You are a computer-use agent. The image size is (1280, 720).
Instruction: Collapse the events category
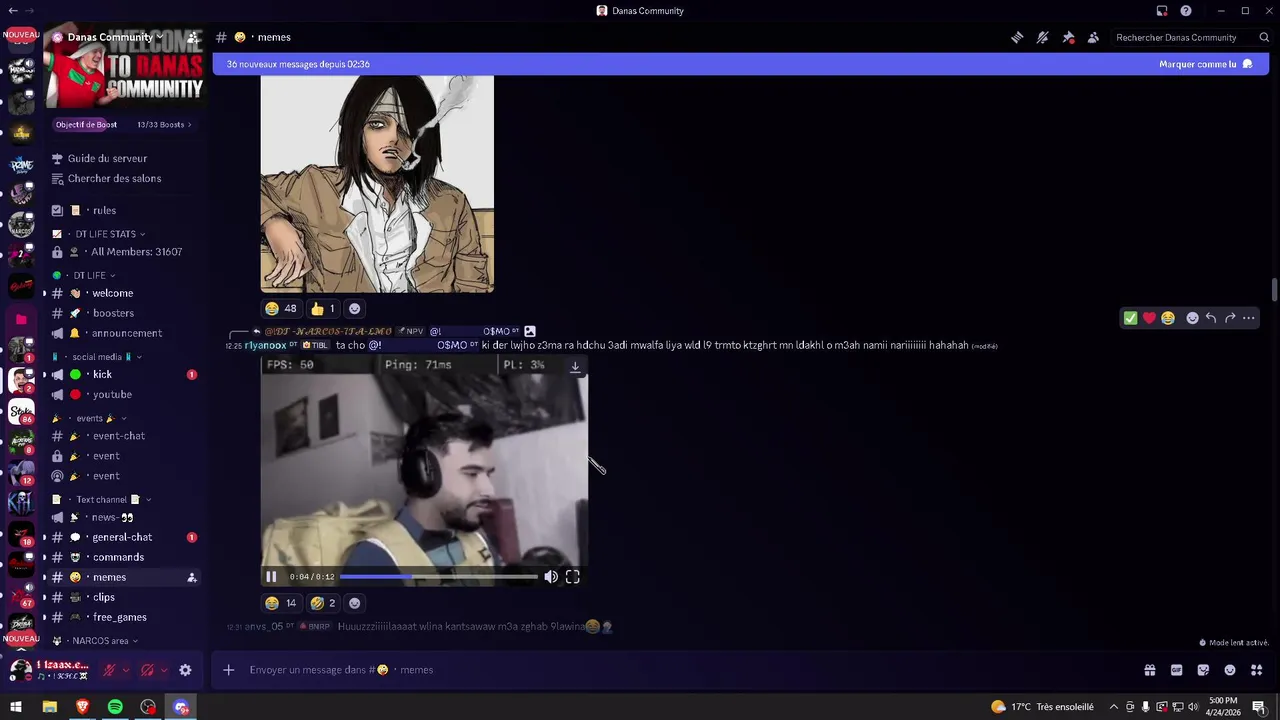click(88, 418)
